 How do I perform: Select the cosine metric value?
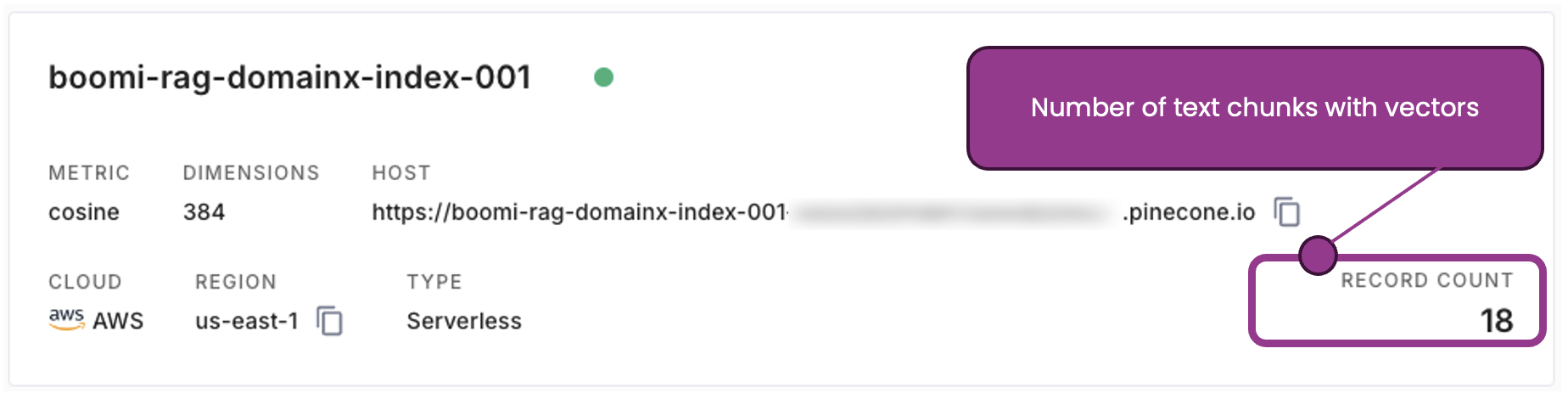pos(84,211)
